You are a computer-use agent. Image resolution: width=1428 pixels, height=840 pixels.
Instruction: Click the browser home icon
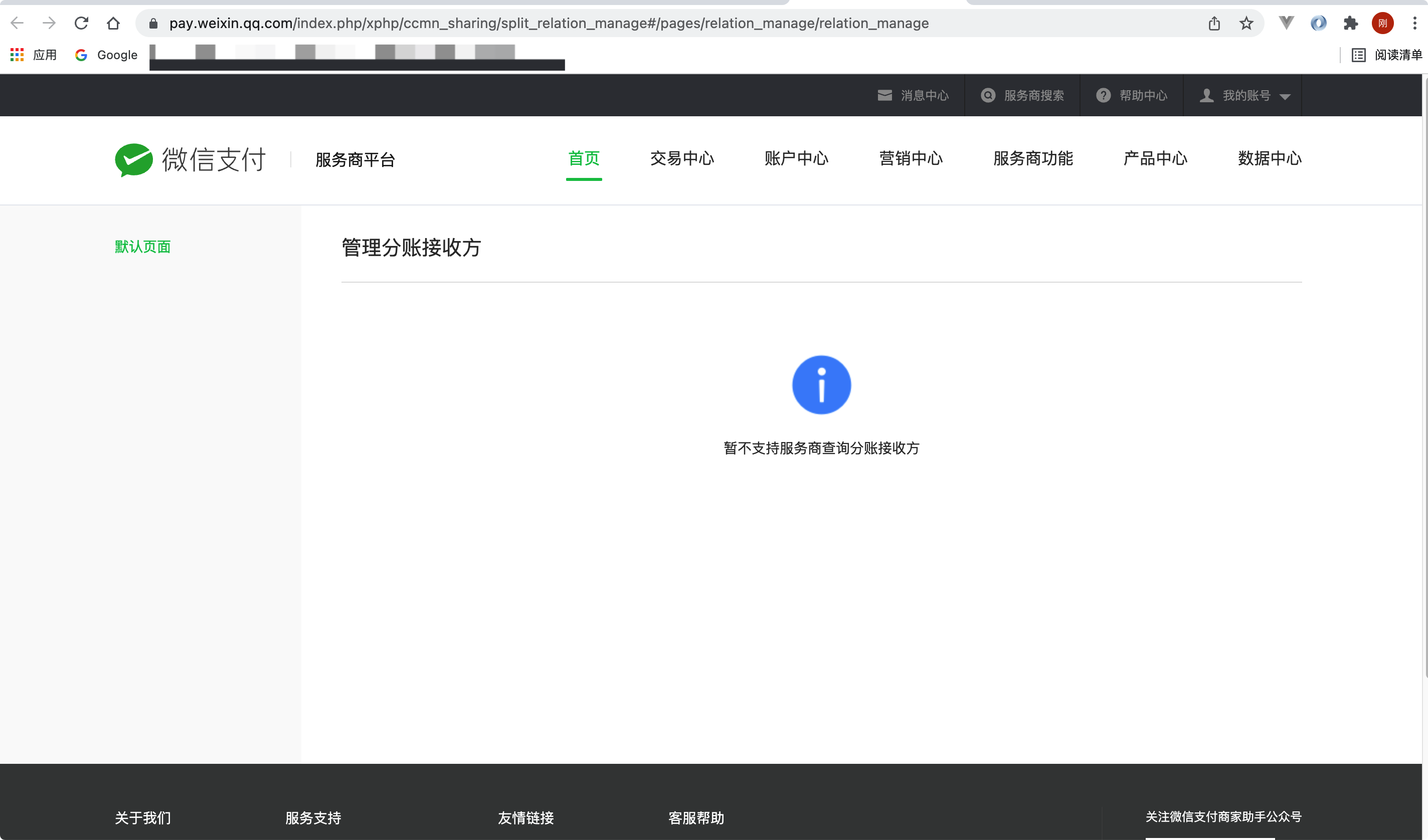[x=113, y=23]
